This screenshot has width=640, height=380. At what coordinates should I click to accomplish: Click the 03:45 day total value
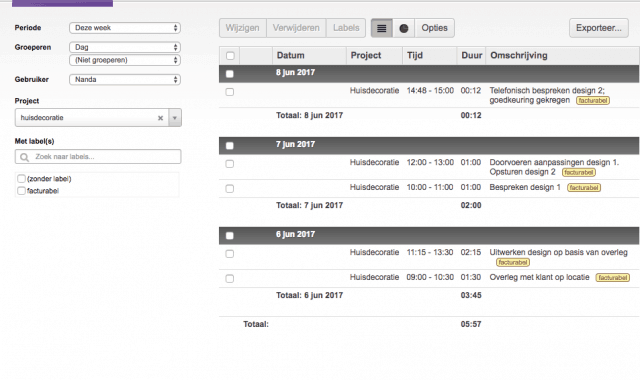[x=471, y=295]
